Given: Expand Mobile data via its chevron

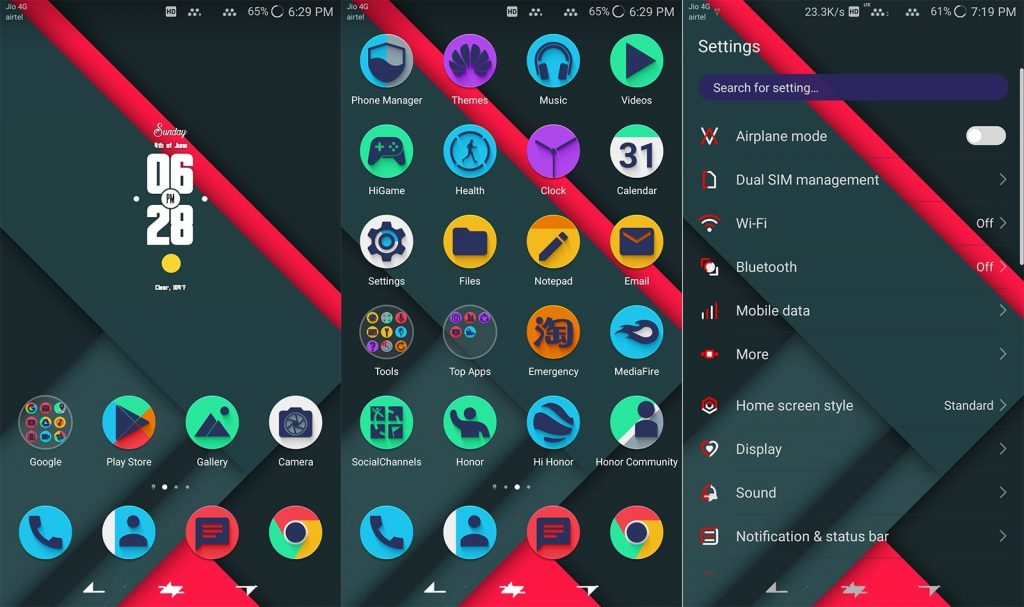Looking at the screenshot, I should (1002, 310).
